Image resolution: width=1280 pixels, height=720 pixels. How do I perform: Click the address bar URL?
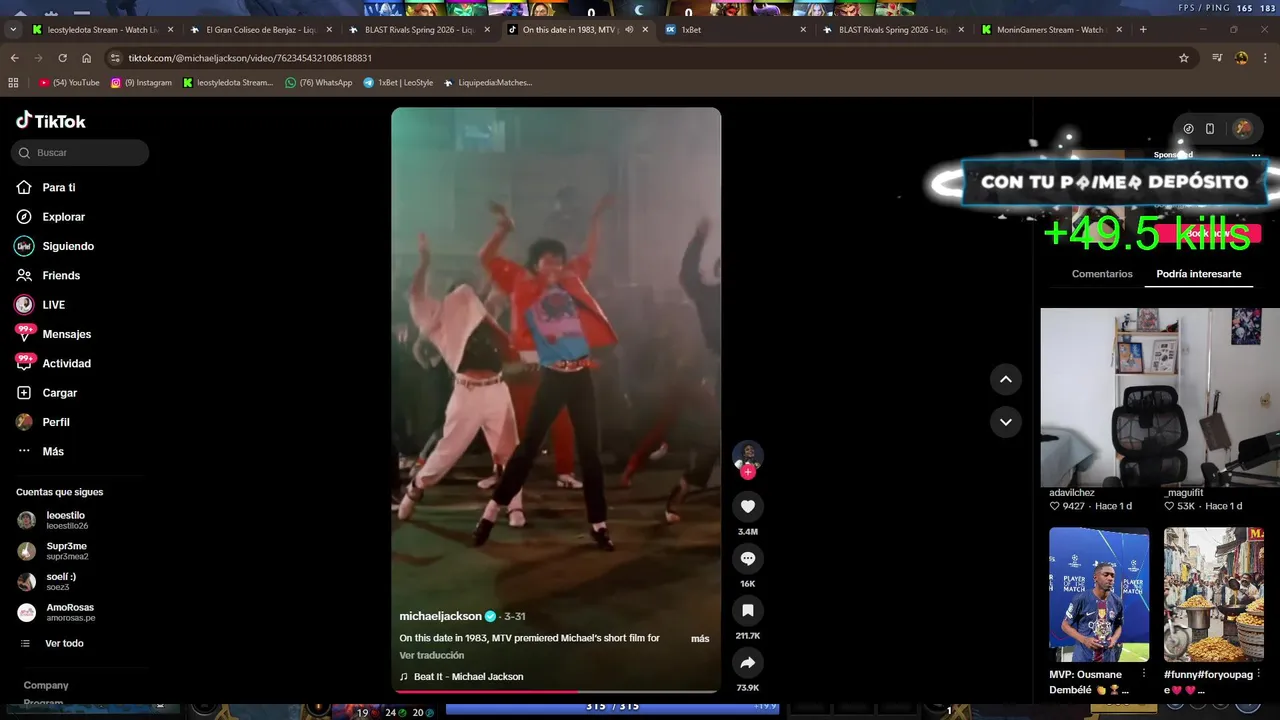(250, 58)
